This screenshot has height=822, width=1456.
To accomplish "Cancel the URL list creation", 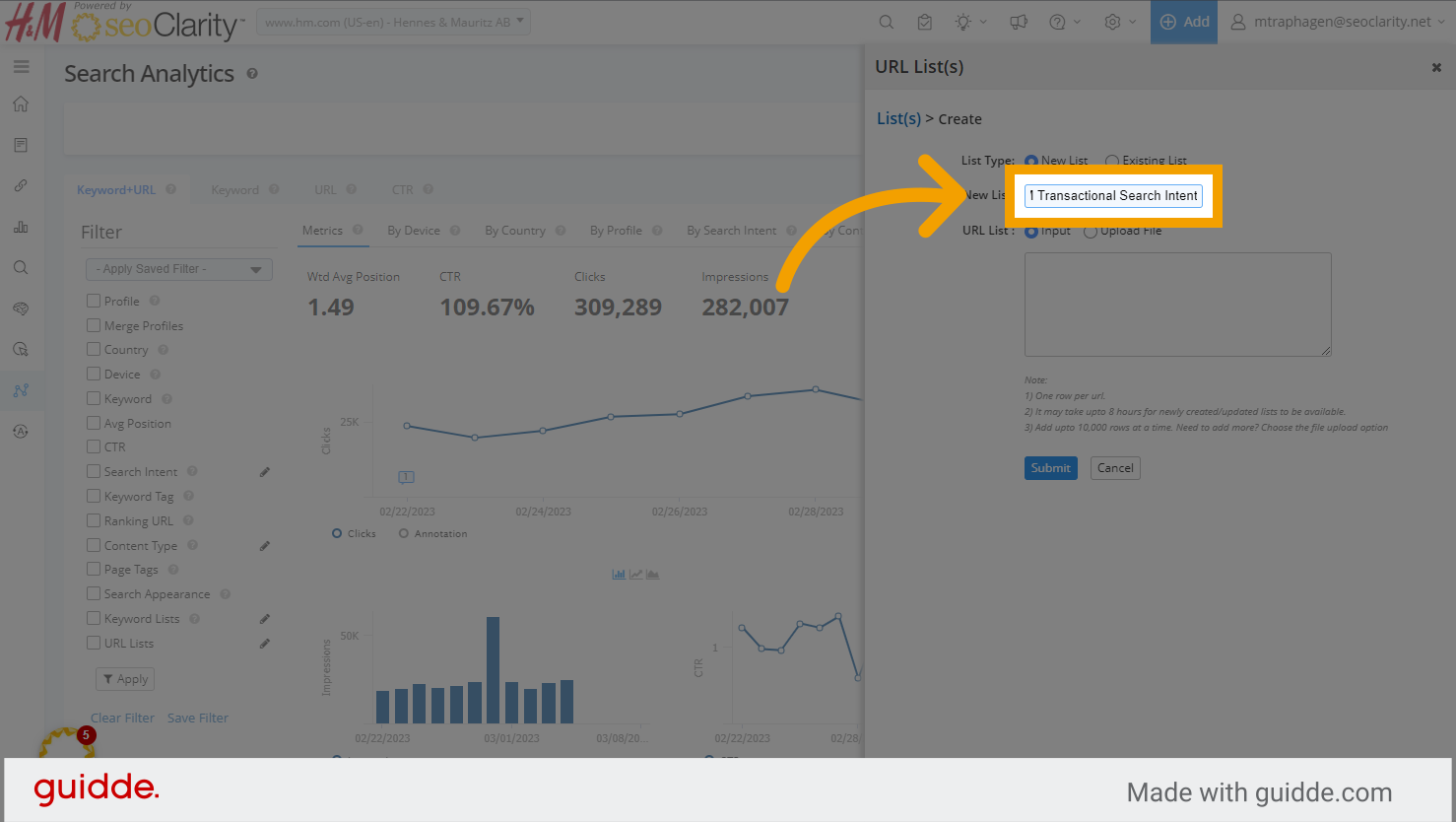I will 1115,468.
